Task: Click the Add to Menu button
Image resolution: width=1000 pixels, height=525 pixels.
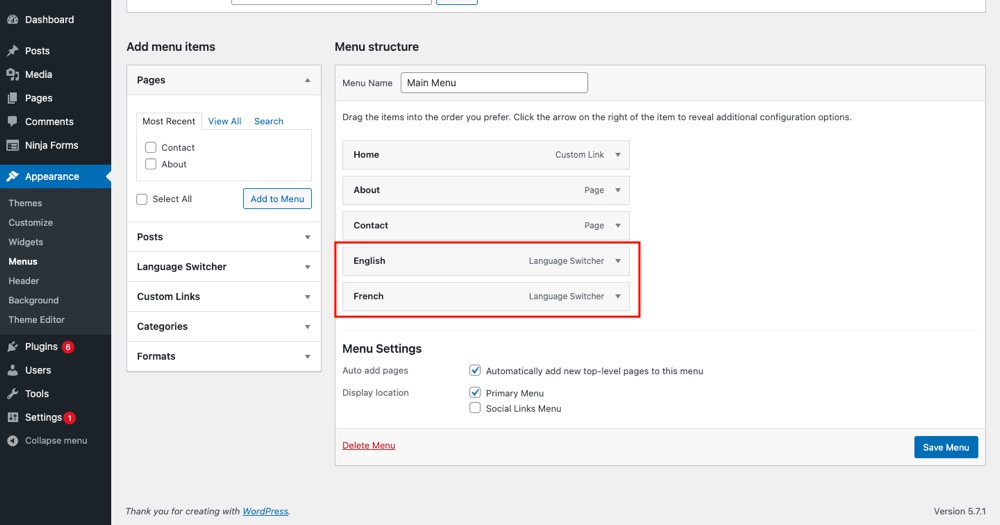Action: 277,199
